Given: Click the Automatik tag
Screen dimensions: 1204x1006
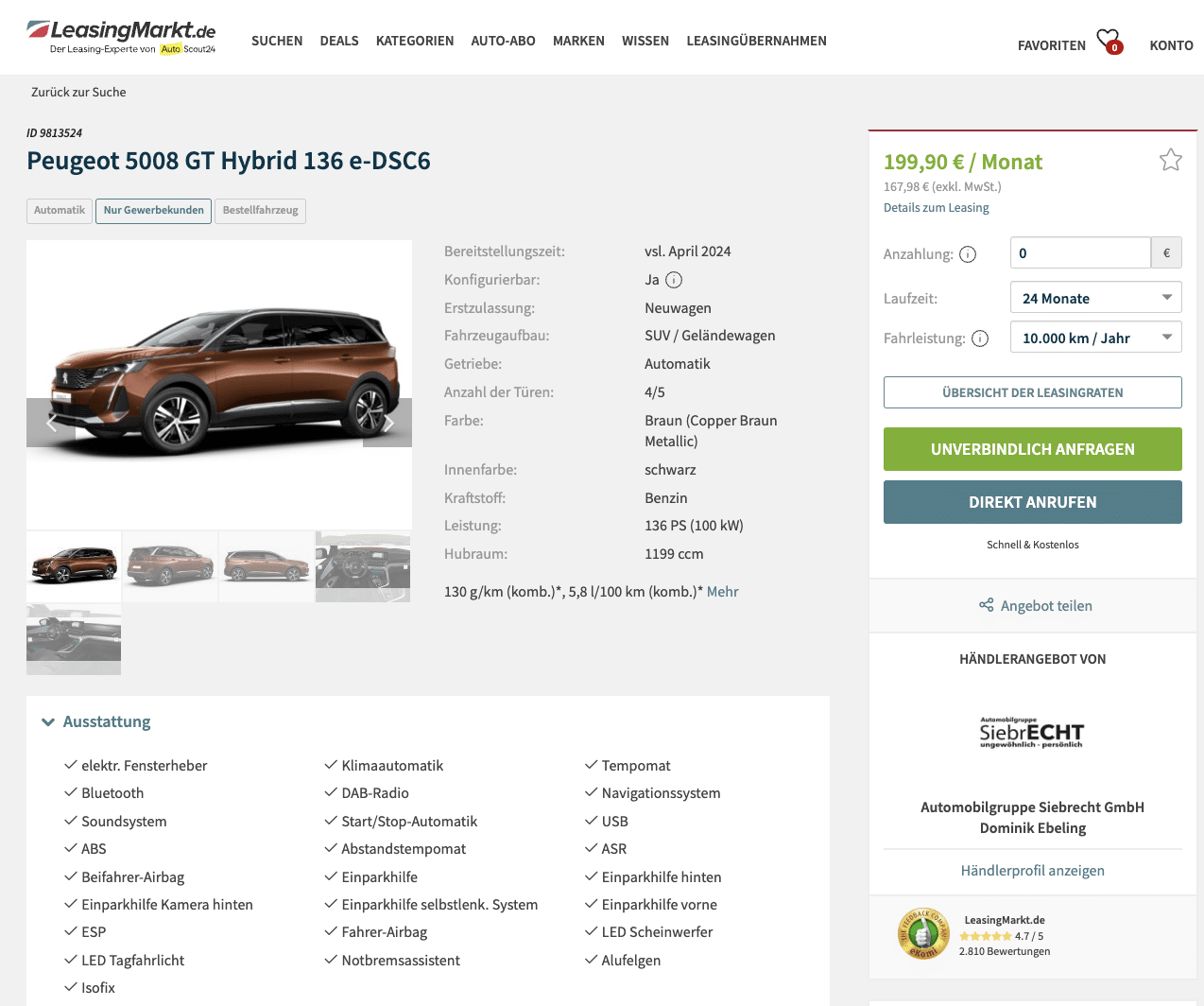Looking at the screenshot, I should point(60,211).
